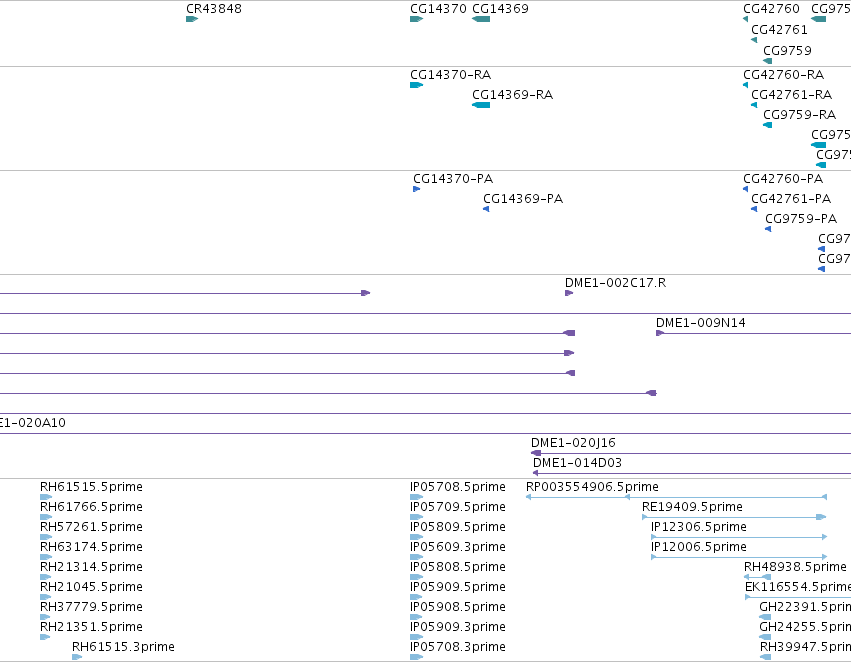Select the RH57261.5prime EST feature
851x662 pixels.
[x=46, y=537]
